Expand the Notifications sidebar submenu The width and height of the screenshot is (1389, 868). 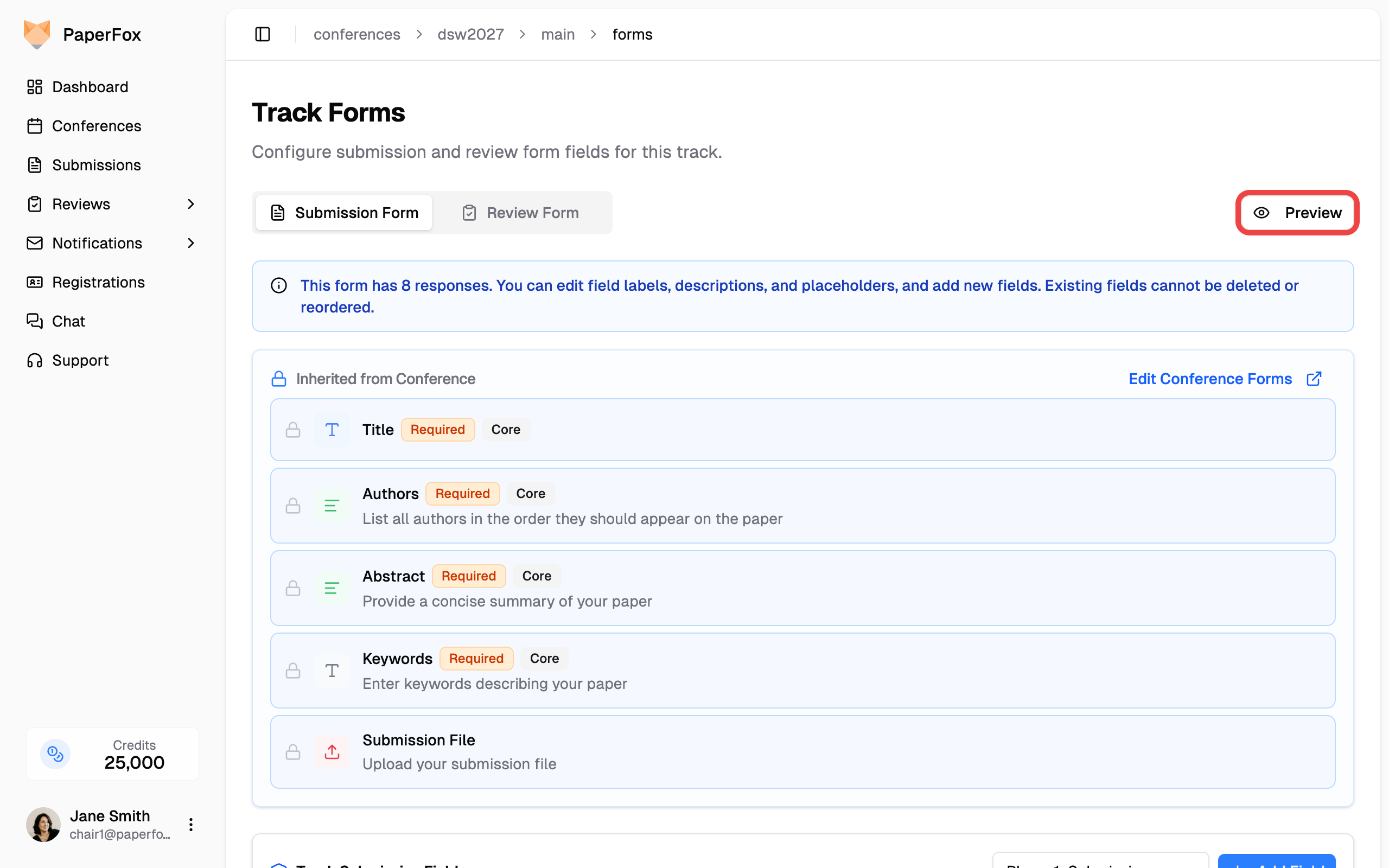pyautogui.click(x=191, y=243)
